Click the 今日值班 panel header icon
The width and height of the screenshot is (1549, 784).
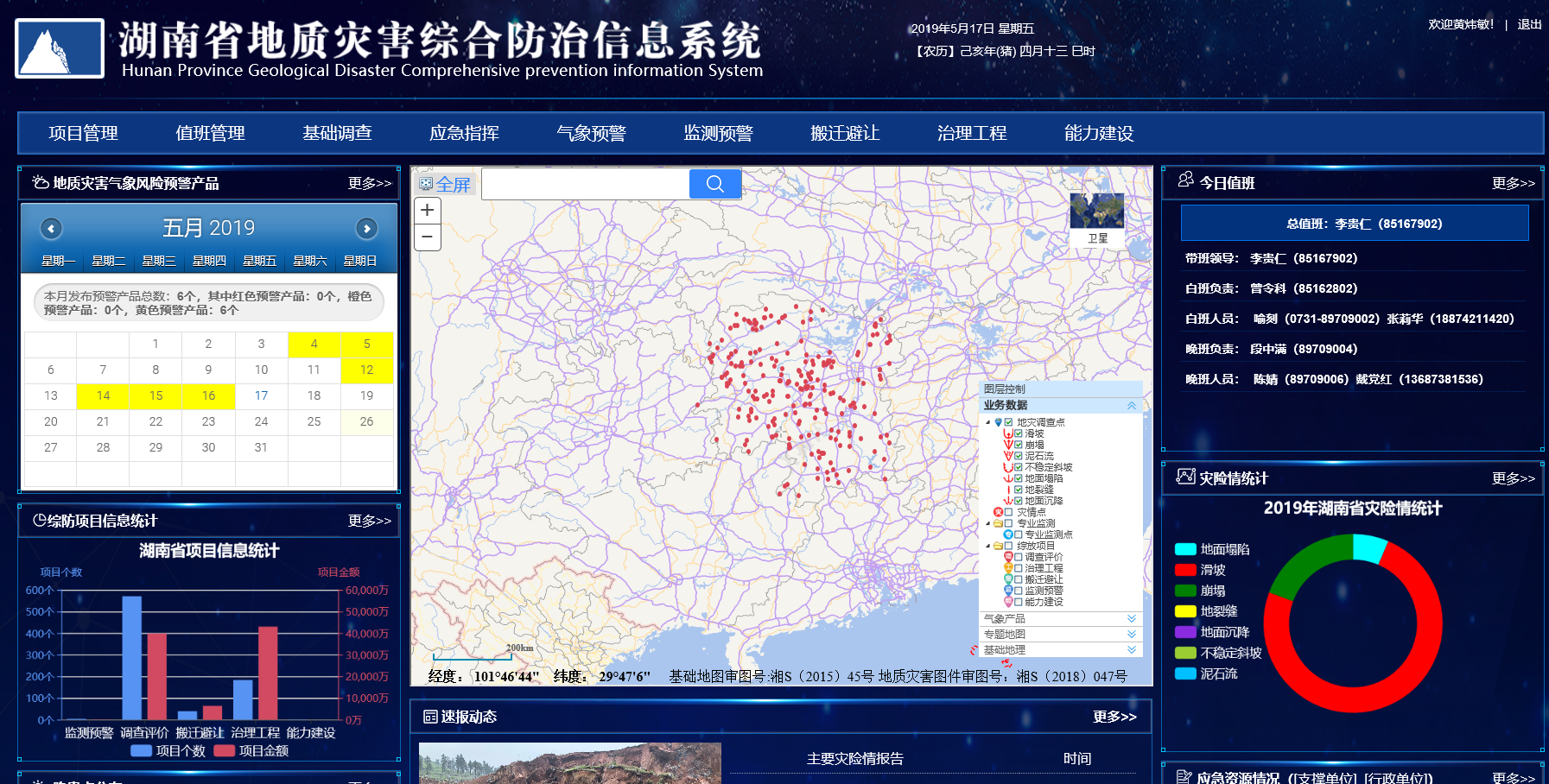coord(1185,182)
